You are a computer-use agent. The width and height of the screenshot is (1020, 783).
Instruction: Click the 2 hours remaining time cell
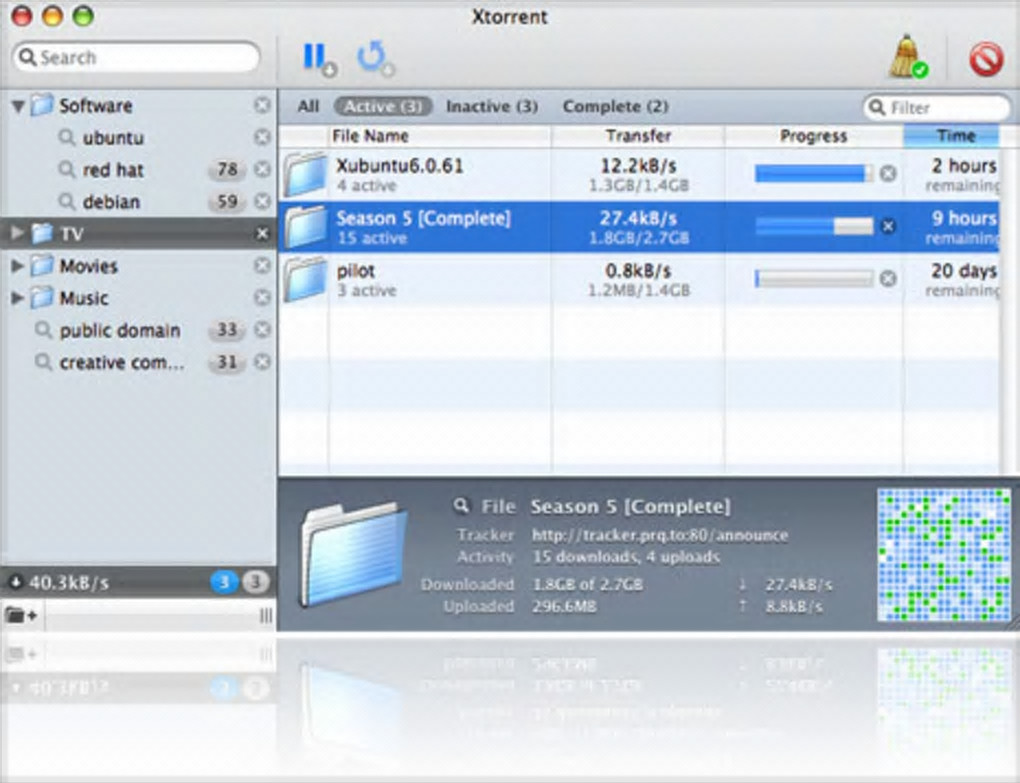coord(952,174)
